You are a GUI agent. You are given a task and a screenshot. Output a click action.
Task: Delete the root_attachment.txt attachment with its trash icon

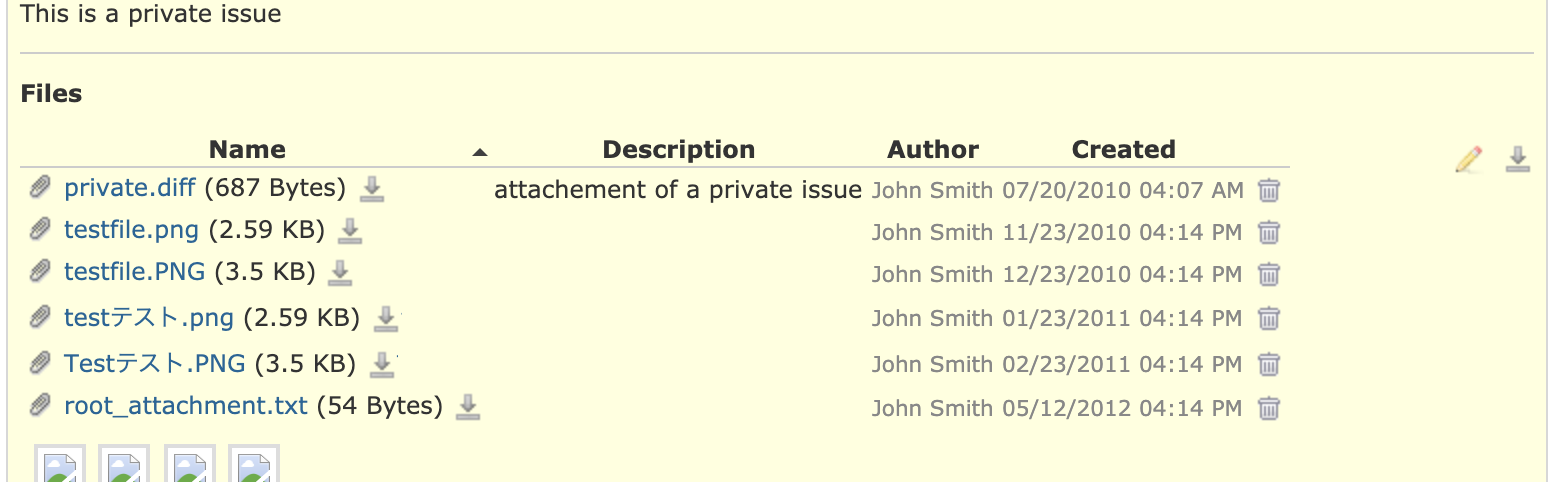1269,408
